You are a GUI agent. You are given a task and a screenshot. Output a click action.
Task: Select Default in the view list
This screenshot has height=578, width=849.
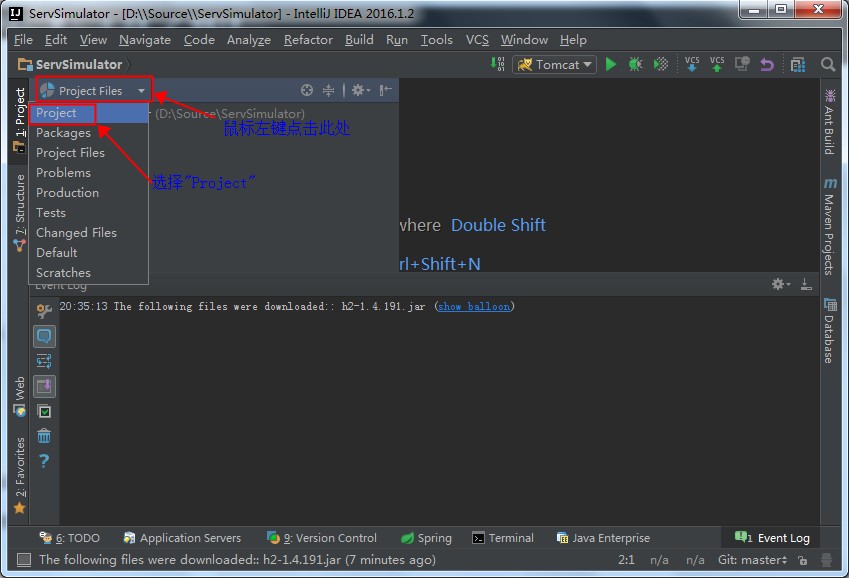pyautogui.click(x=88, y=253)
